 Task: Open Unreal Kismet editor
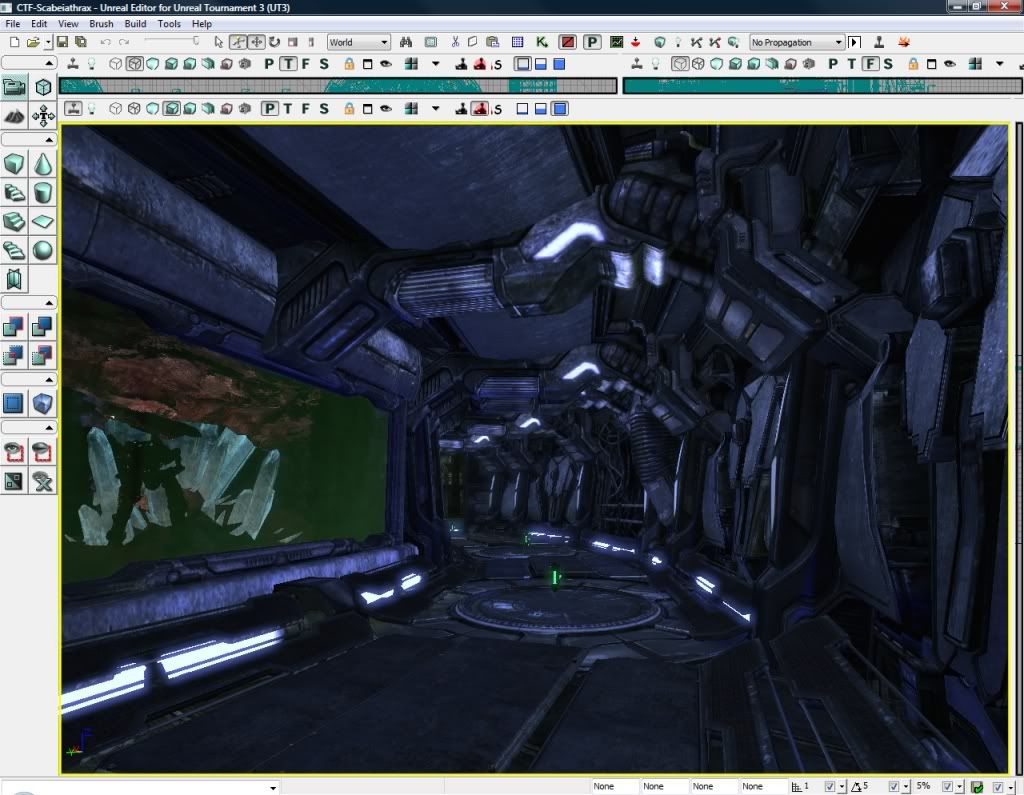pyautogui.click(x=542, y=42)
